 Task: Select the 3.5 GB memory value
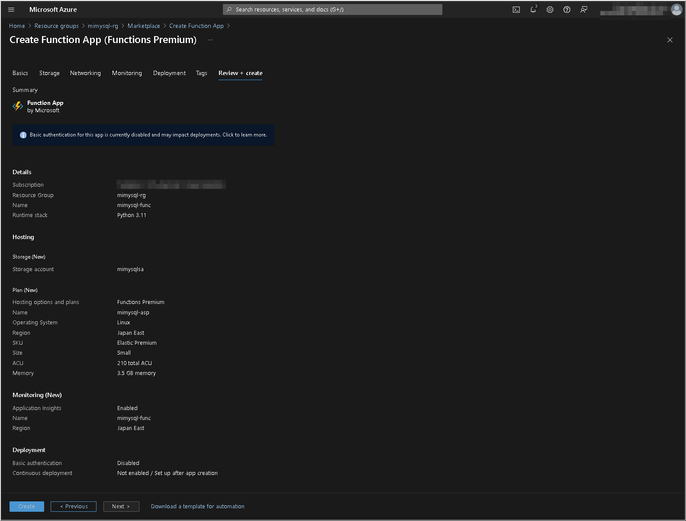136,373
